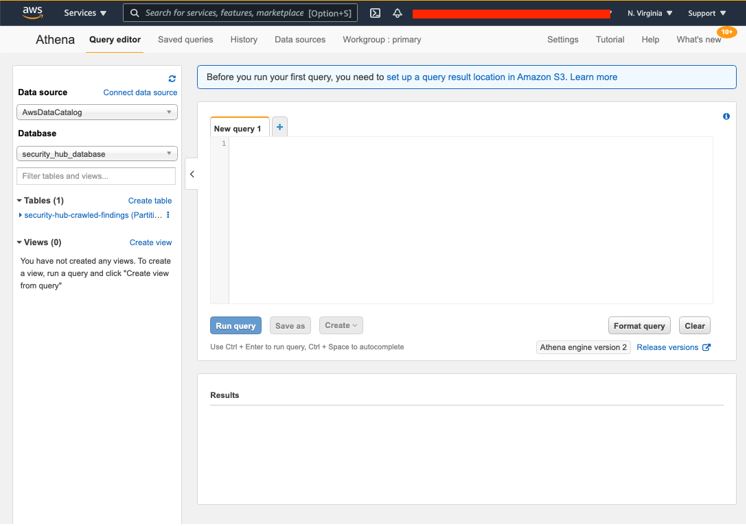Click Connect data source link

click(140, 92)
